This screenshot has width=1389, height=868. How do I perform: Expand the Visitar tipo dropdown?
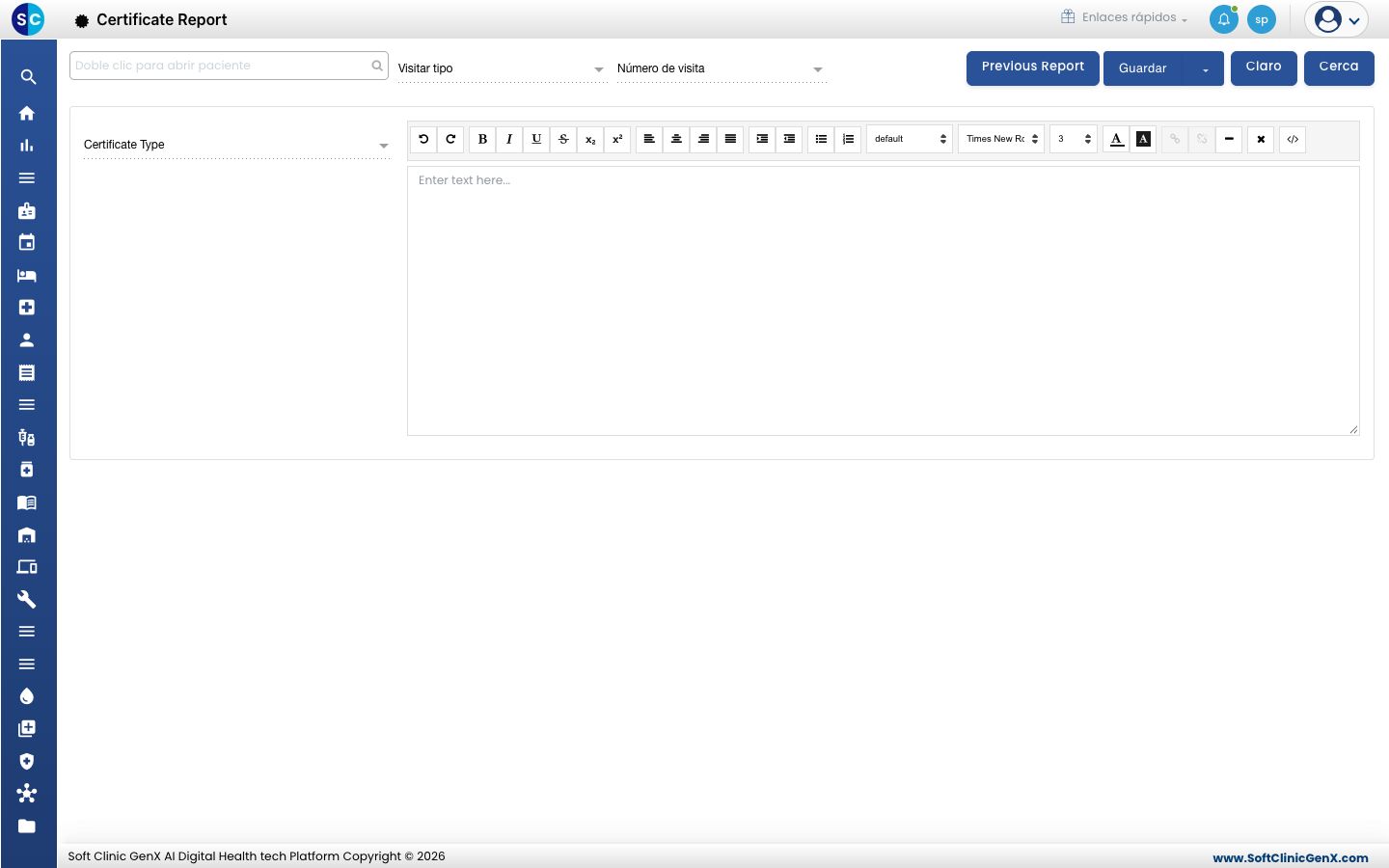point(502,68)
